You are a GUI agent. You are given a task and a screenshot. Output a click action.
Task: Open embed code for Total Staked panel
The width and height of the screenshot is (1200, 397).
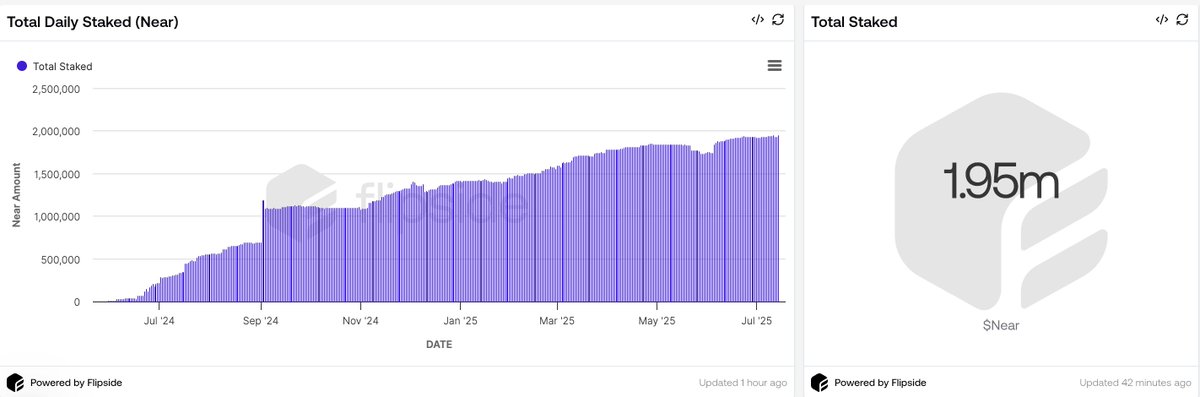click(1161, 20)
